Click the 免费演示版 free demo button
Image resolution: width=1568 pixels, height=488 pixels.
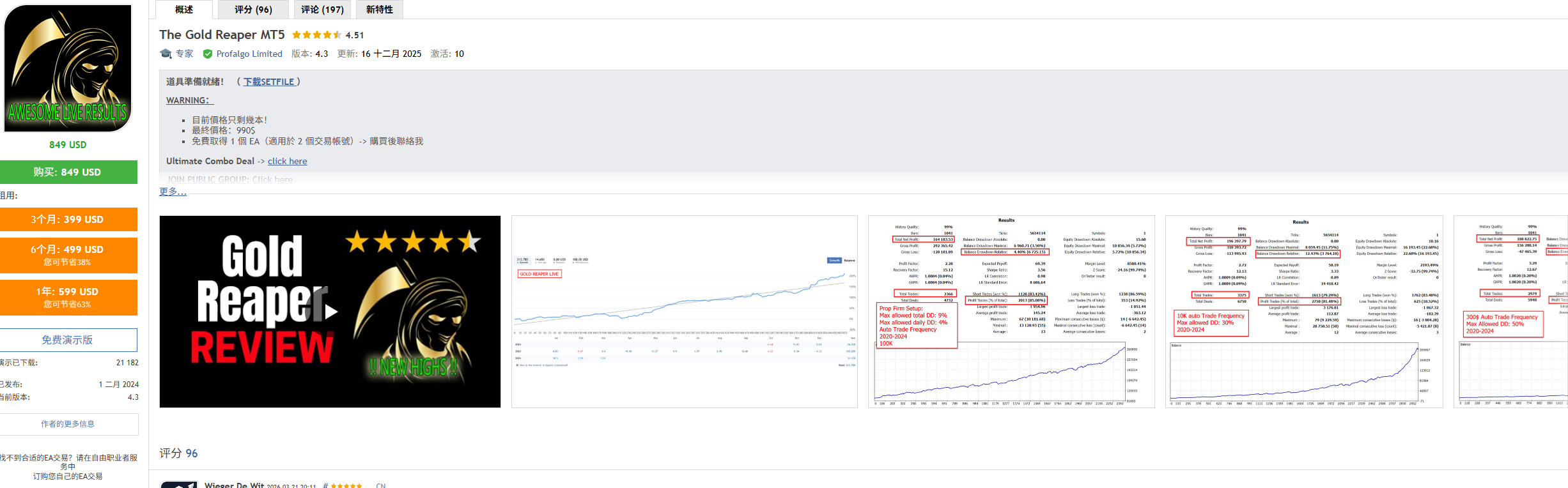click(x=68, y=340)
